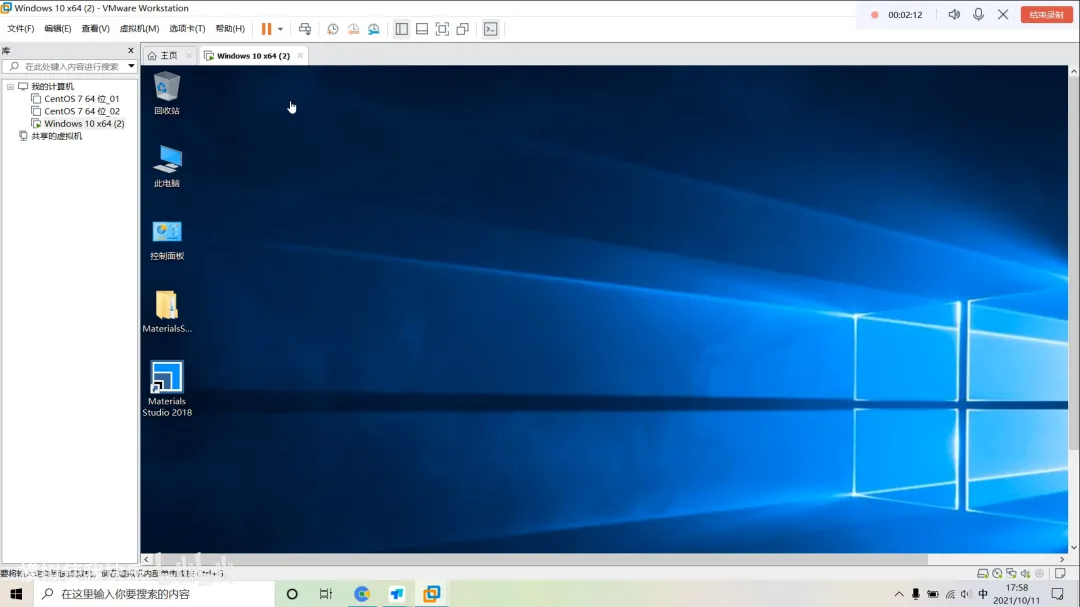
Task: Select the 控制面板 desktop icon
Action: [167, 240]
